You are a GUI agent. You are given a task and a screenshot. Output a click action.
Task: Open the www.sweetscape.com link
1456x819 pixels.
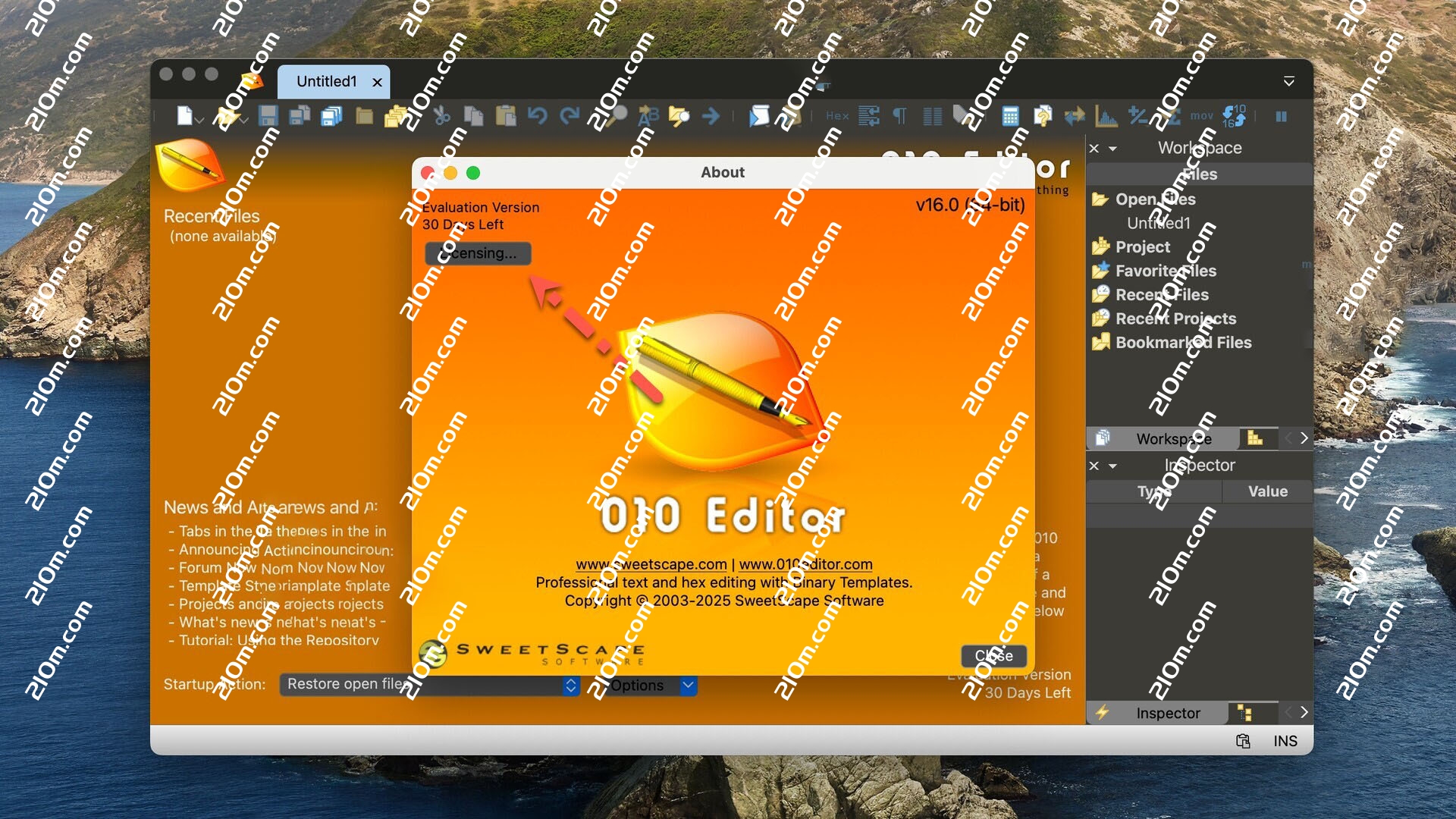[x=651, y=564]
